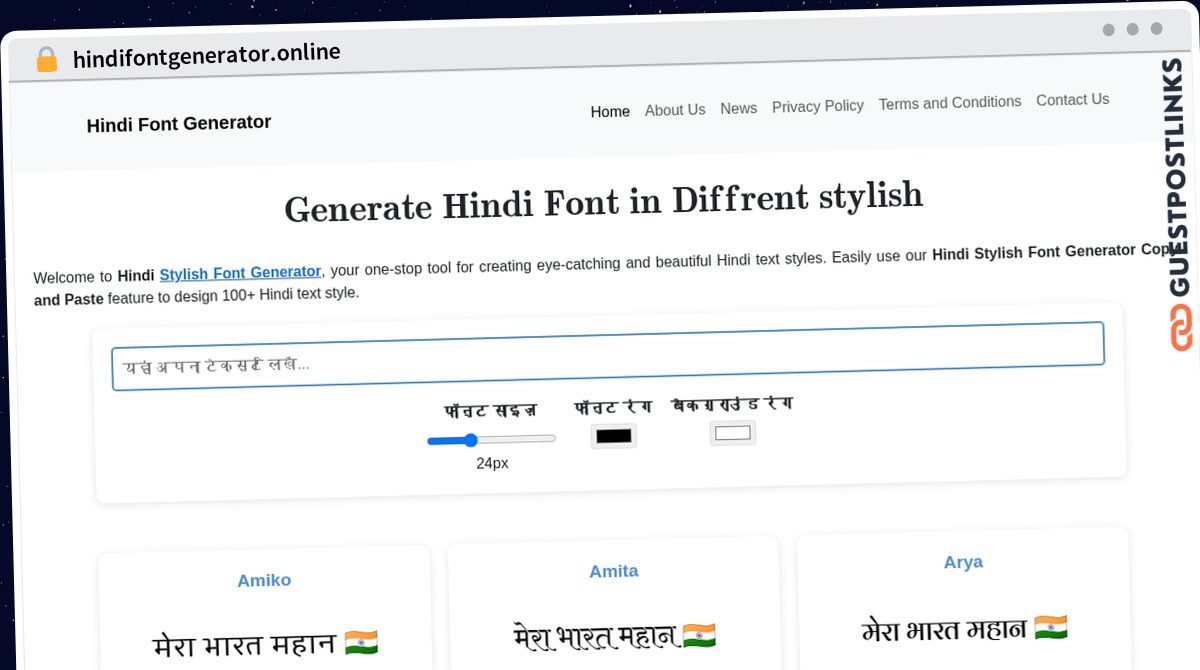
Task: Open the white background color swatch
Action: point(733,433)
